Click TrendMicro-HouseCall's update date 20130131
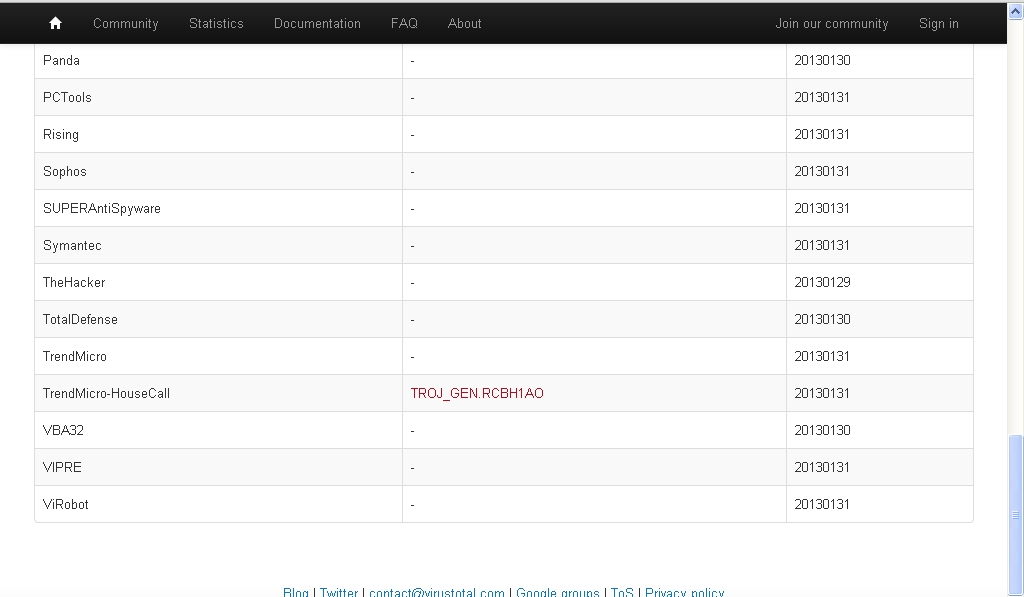1024x597 pixels. 822,394
